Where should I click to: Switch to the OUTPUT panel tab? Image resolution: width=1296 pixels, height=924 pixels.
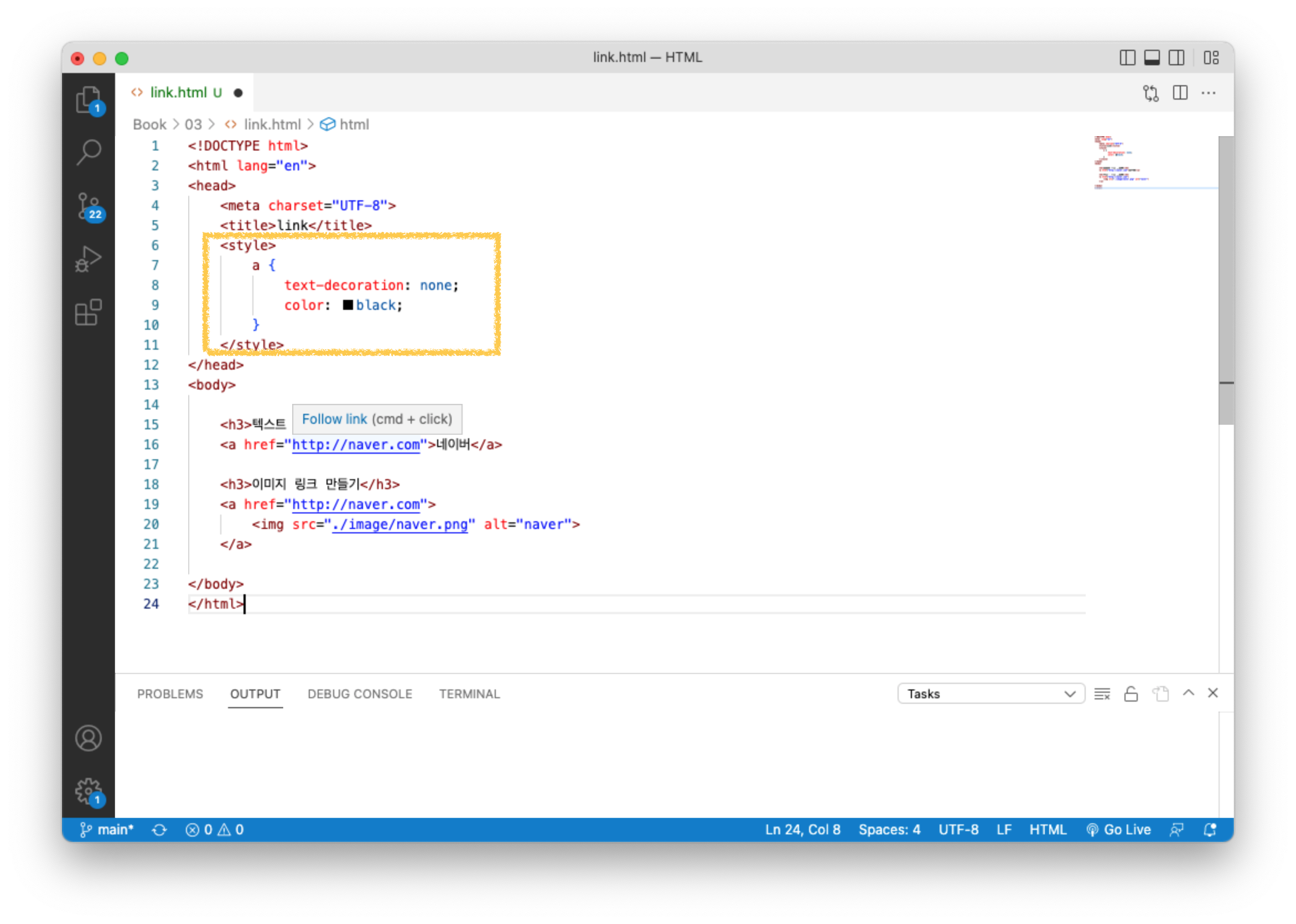tap(256, 694)
